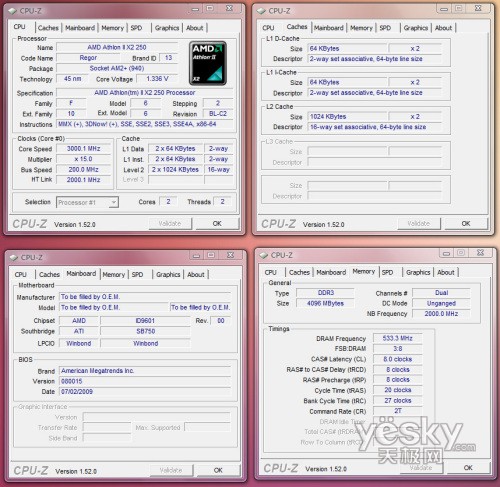Select CPU tab in the Memory window
Screen dimensions: 500x487
coord(271,273)
